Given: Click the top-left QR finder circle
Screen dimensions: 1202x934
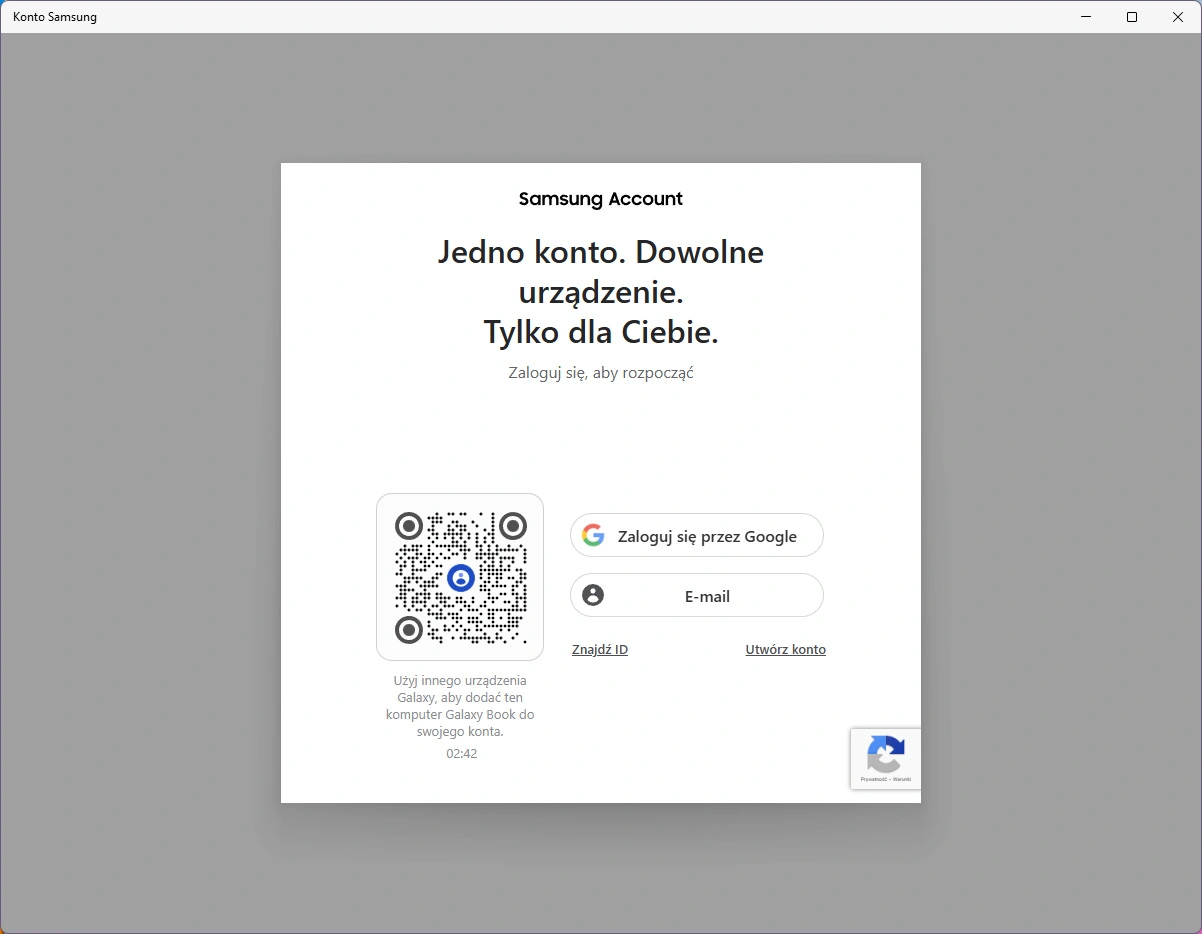Looking at the screenshot, I should click(x=409, y=525).
